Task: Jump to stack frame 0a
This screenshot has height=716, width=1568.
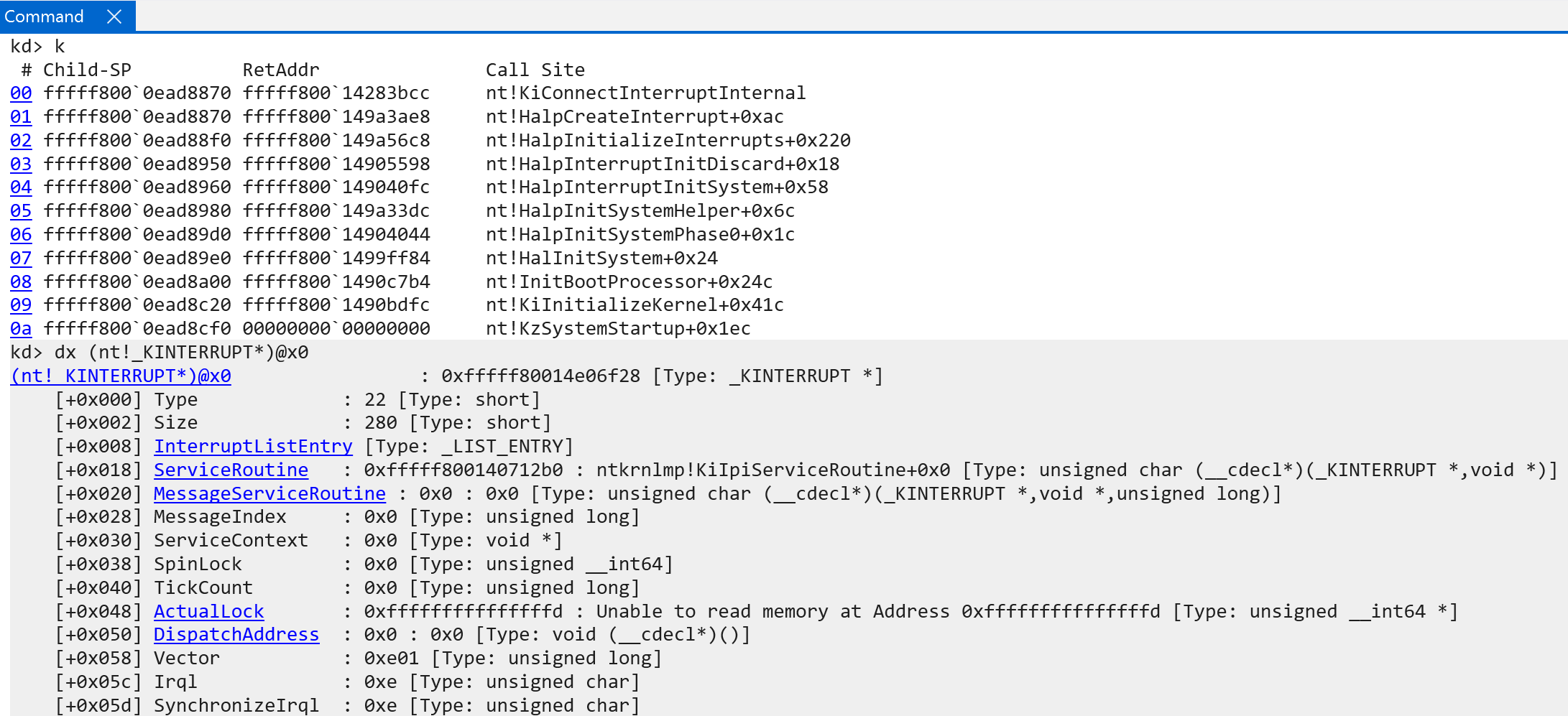Action: pyautogui.click(x=21, y=329)
